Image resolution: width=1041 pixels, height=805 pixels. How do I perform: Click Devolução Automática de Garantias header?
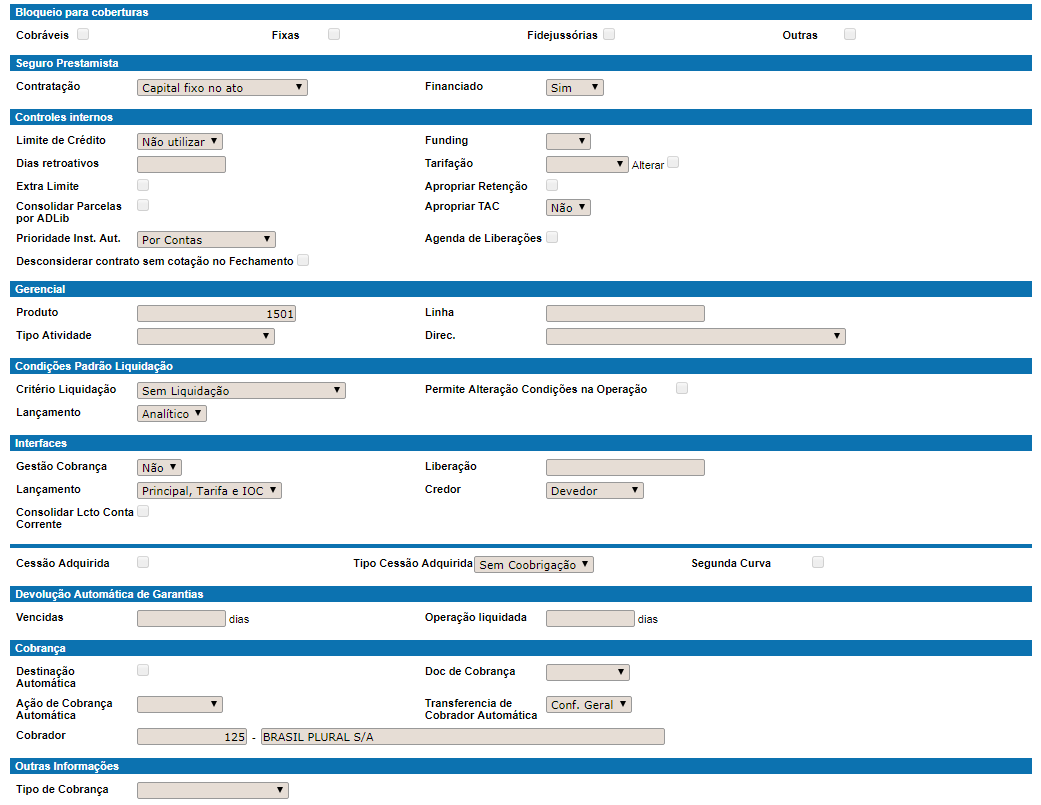pyautogui.click(x=520, y=594)
